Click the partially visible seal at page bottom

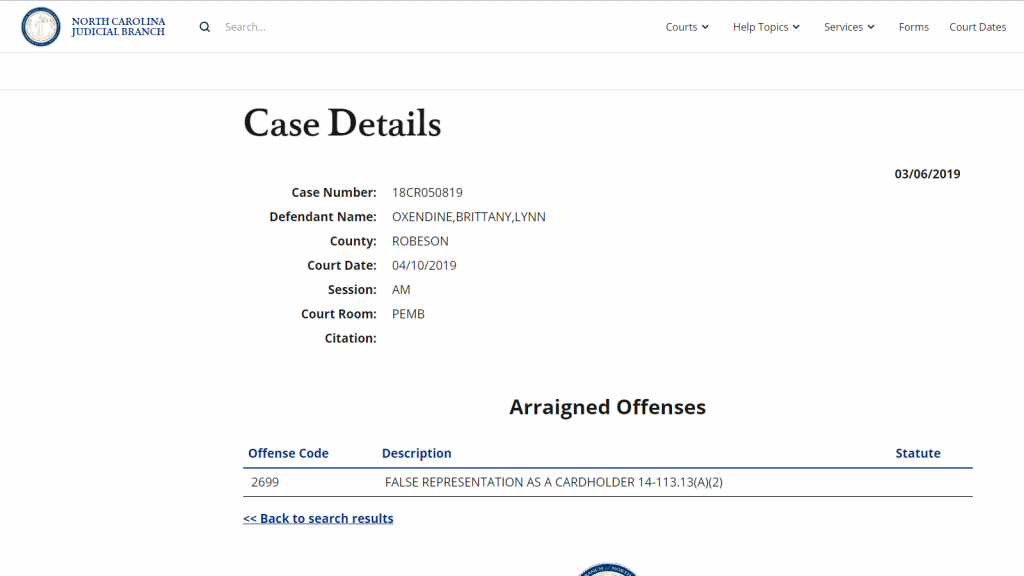click(x=607, y=570)
